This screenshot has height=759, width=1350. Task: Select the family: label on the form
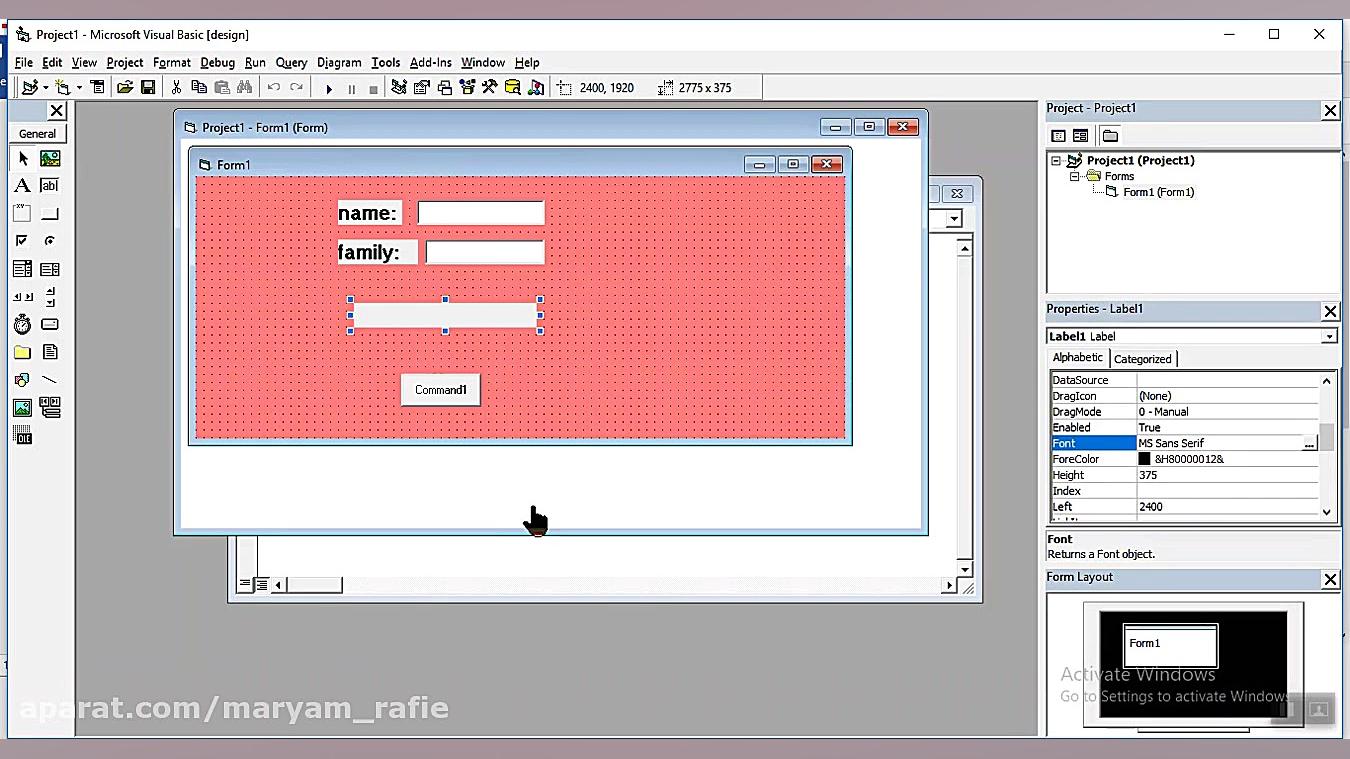click(377, 252)
